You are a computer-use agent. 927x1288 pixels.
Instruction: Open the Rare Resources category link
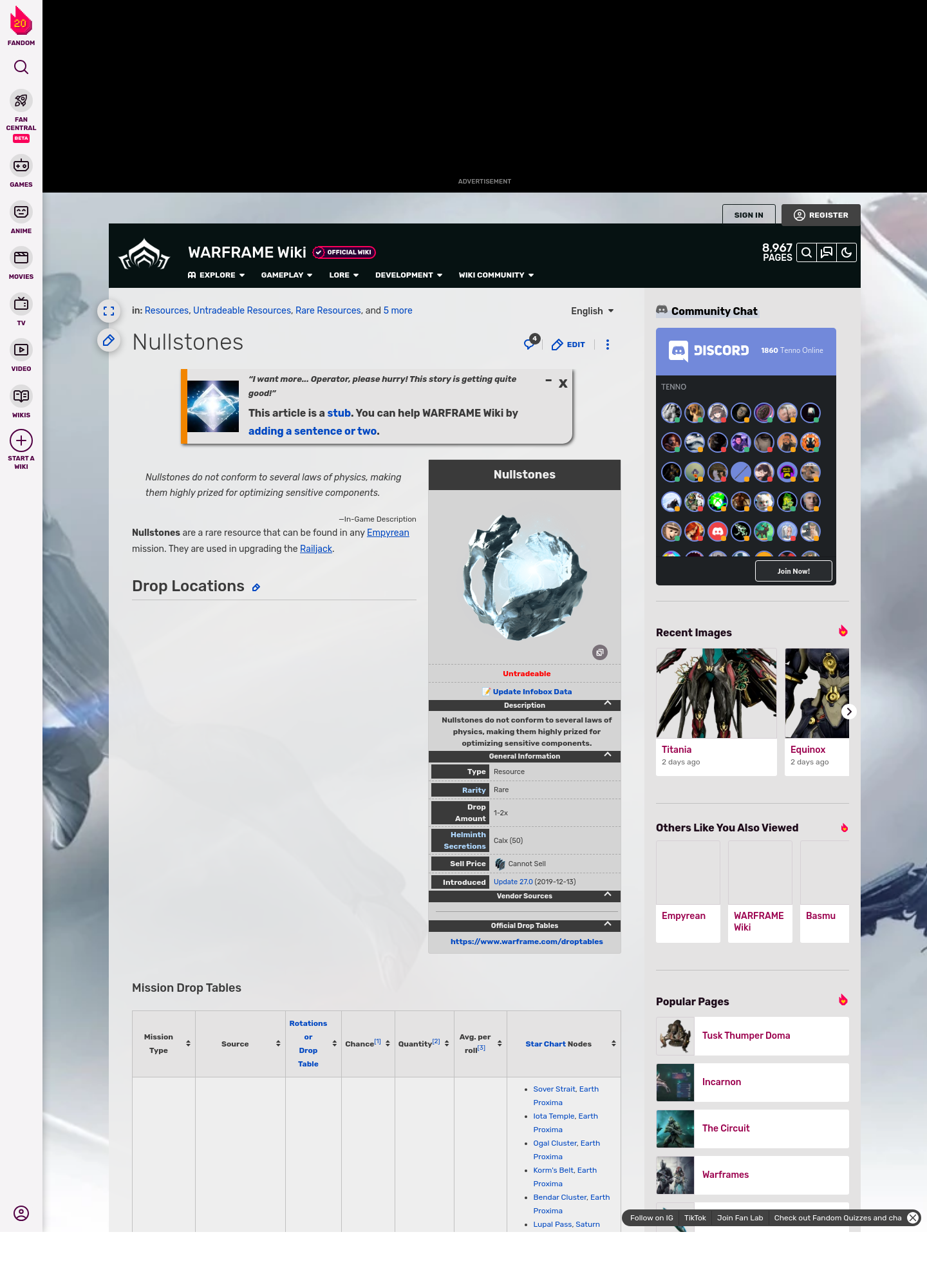[x=328, y=310]
